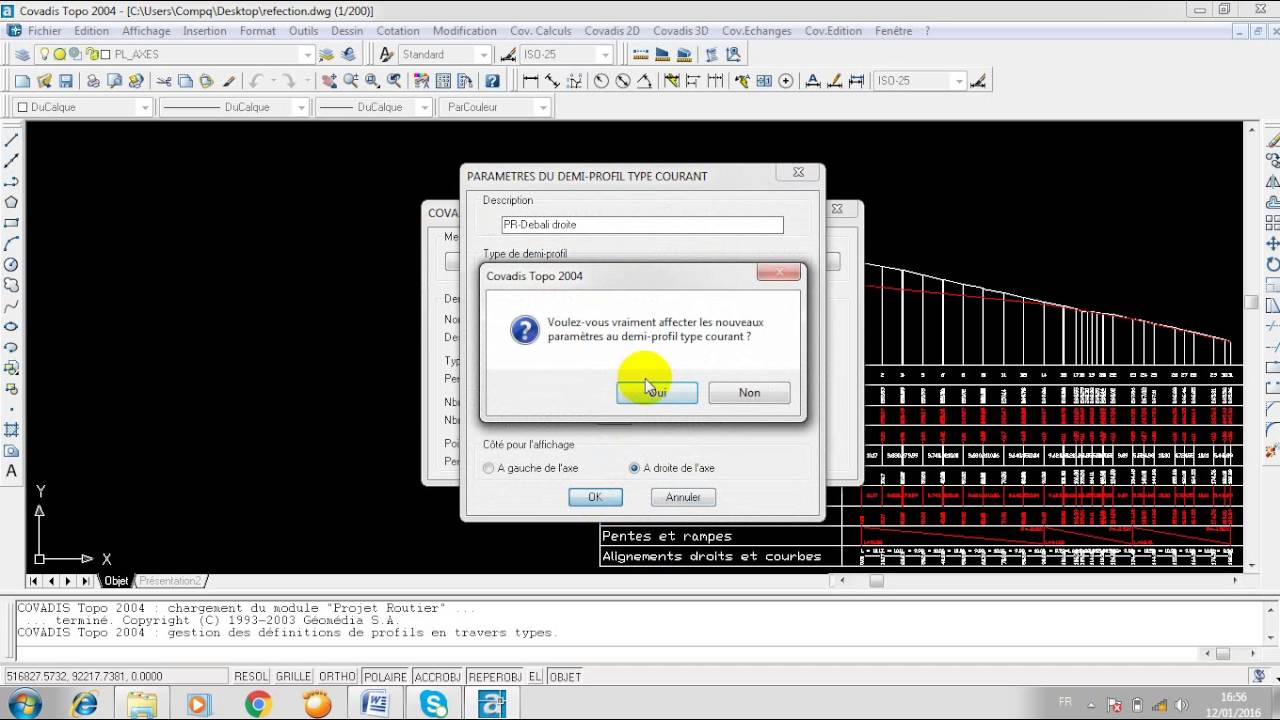Open the DuCalque linetype dropdown
This screenshot has width=1280, height=720.
click(x=300, y=107)
